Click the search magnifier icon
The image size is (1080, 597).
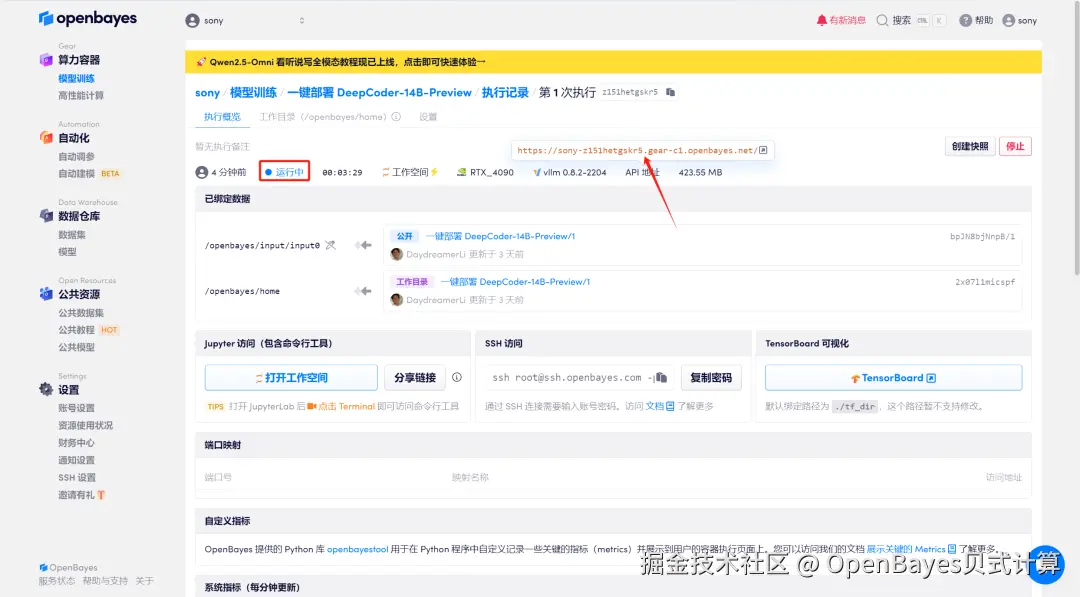coord(882,21)
